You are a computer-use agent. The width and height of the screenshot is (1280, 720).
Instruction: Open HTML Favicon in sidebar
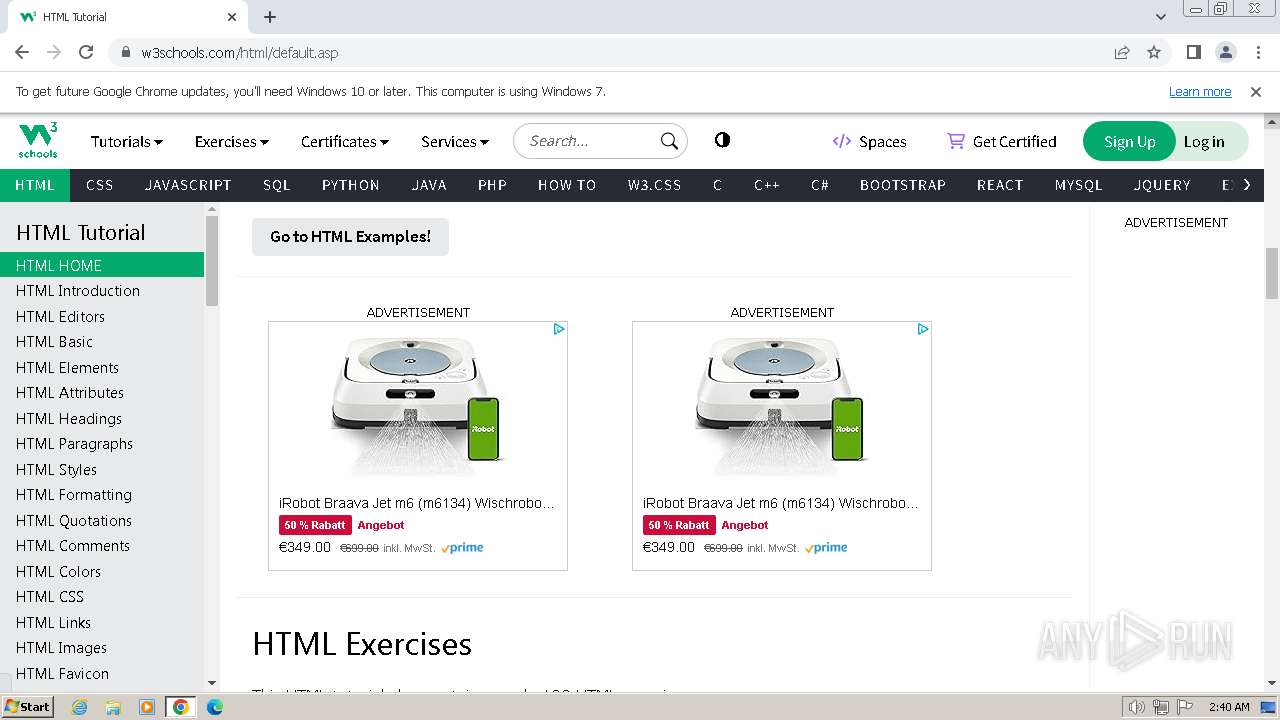[x=102, y=673]
